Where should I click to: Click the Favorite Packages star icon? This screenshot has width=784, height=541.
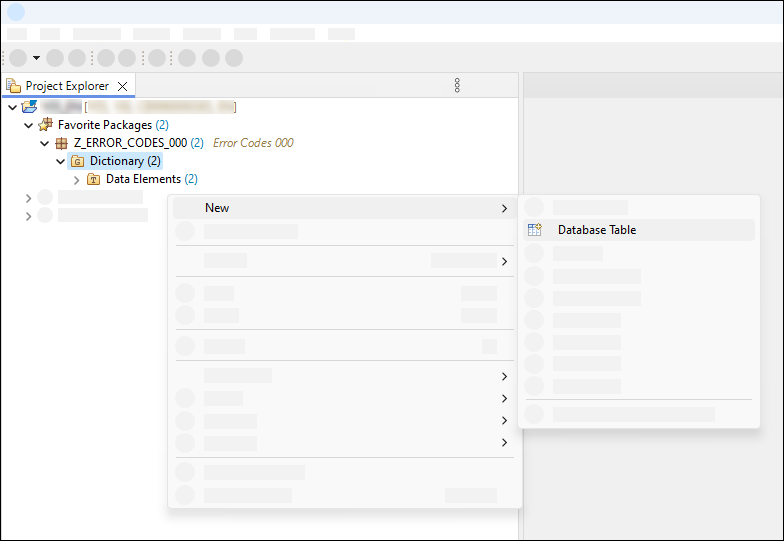point(46,124)
